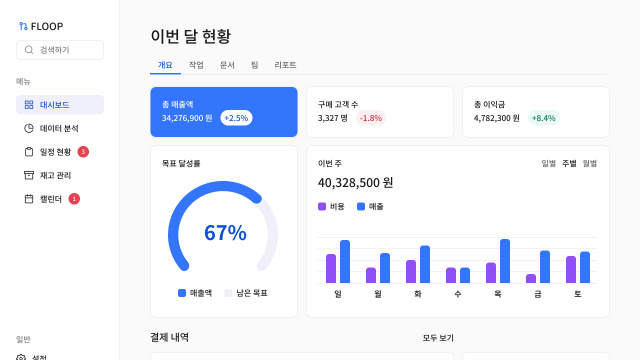Open the 일정 현황 menu item
Viewport: 640px width, 360px height.
pyautogui.click(x=60, y=152)
